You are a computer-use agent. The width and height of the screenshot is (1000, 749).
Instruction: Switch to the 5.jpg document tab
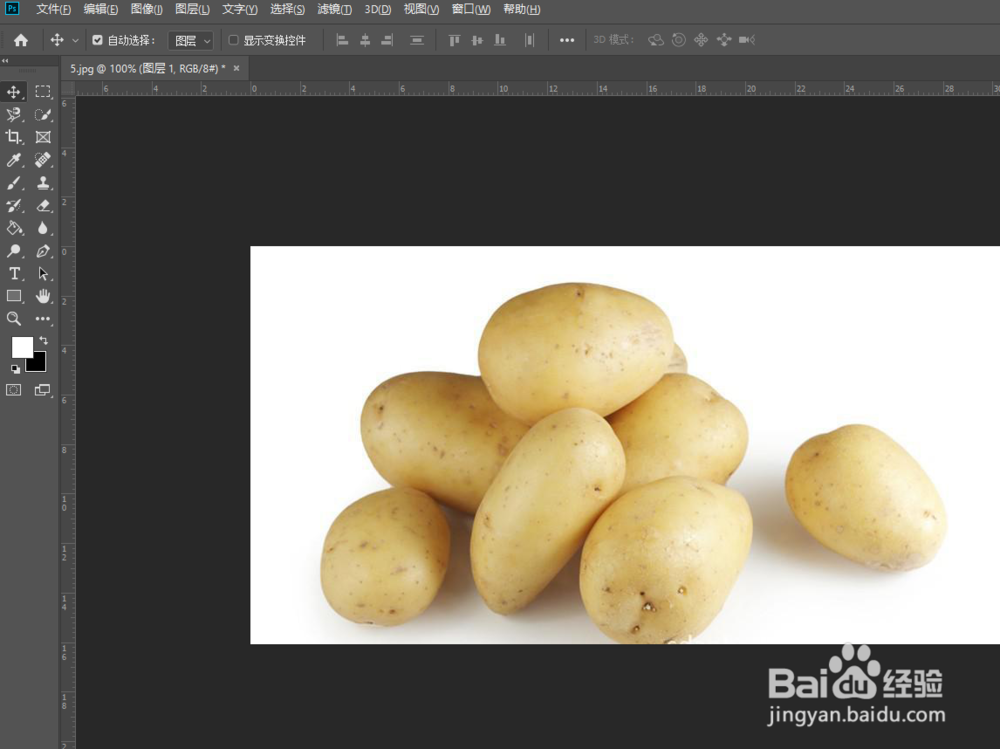click(147, 68)
